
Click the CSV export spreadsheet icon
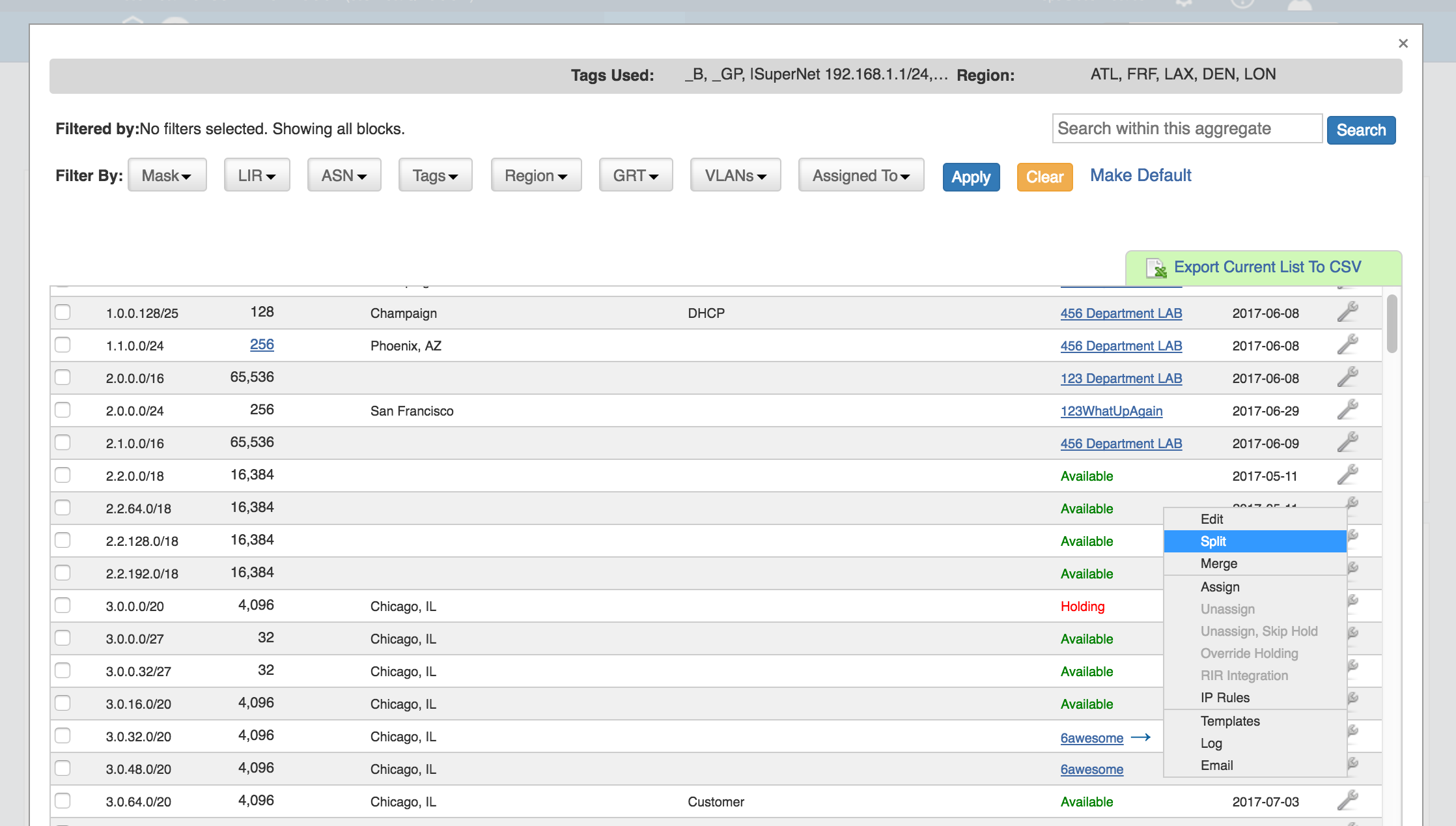1156,268
